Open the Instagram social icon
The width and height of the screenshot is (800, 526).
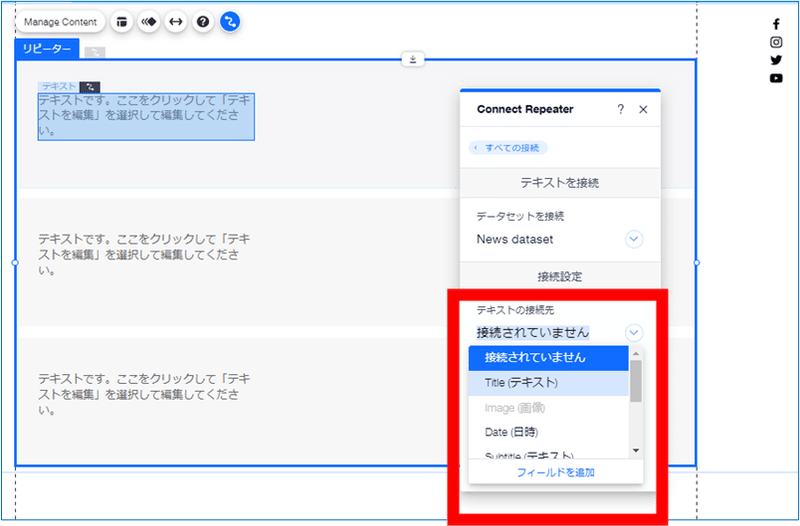coord(776,42)
